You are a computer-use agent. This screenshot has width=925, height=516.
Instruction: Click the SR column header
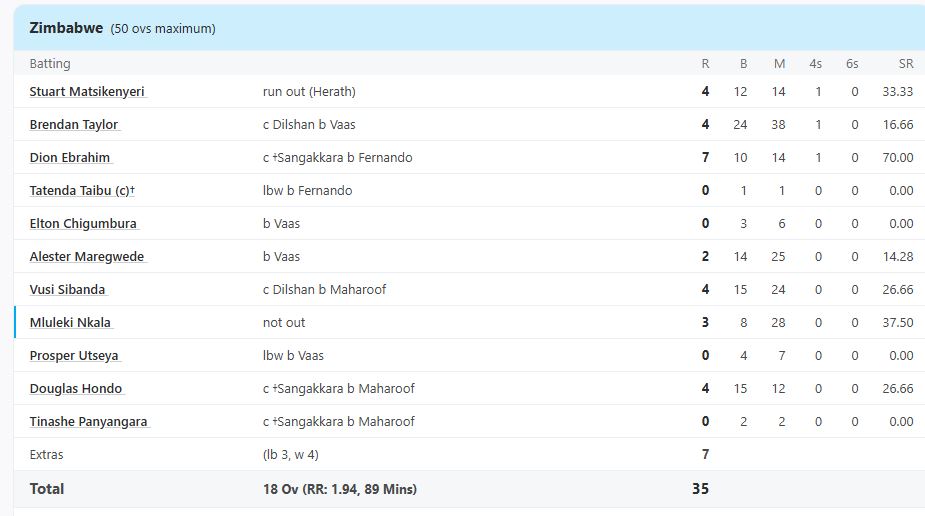[905, 64]
